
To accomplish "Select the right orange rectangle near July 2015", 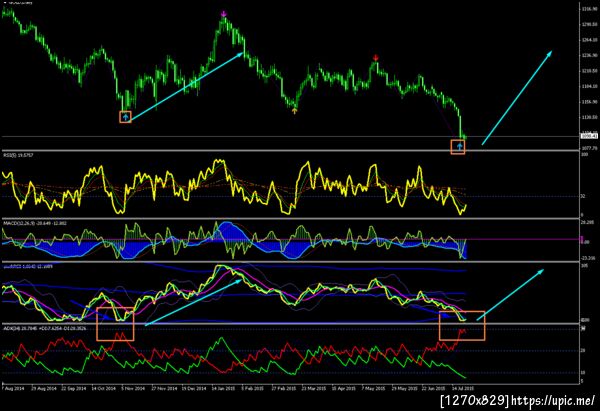I will [x=462, y=325].
